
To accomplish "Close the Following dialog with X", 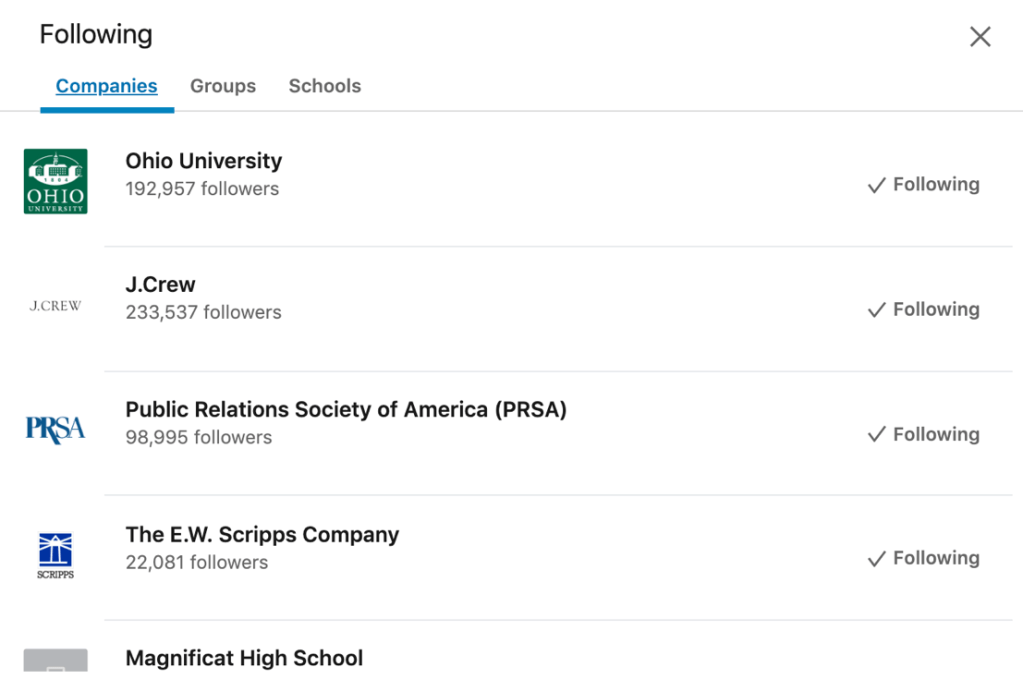I will tap(980, 37).
